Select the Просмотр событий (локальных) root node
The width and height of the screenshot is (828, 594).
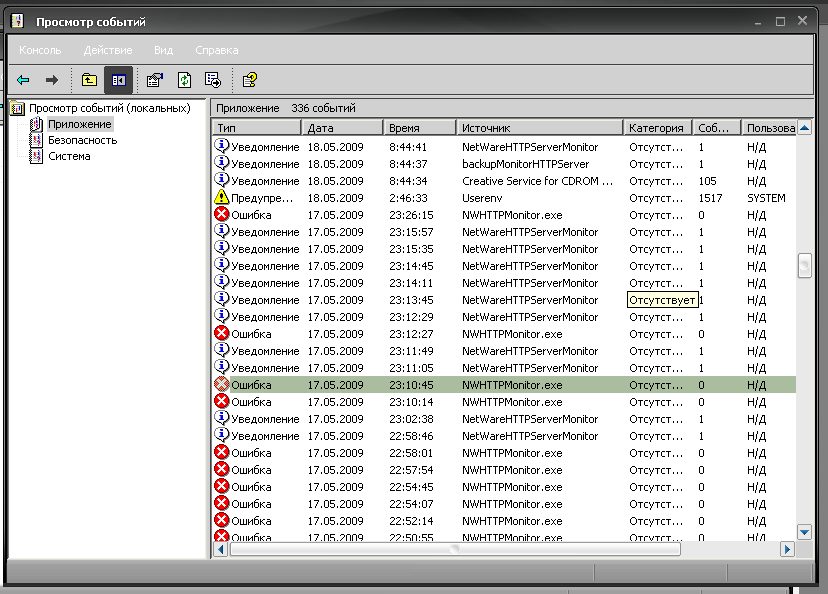[109, 108]
